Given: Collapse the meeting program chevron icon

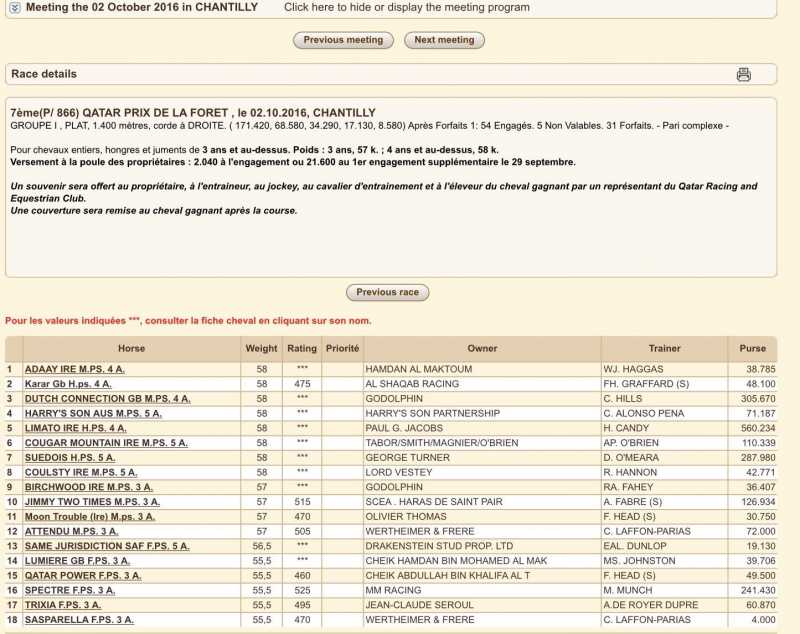Looking at the screenshot, I should [14, 8].
